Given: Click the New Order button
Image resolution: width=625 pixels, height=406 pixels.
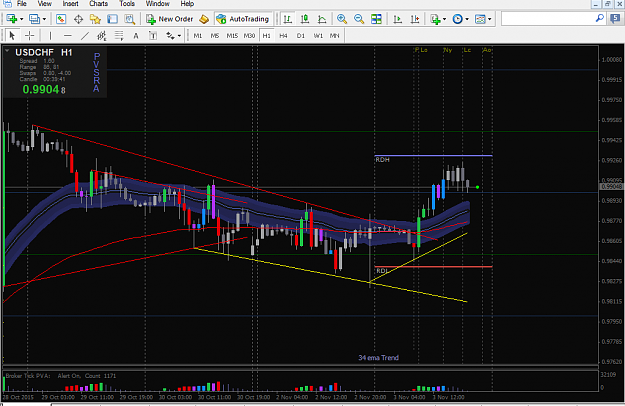Looking at the screenshot, I should coord(169,19).
